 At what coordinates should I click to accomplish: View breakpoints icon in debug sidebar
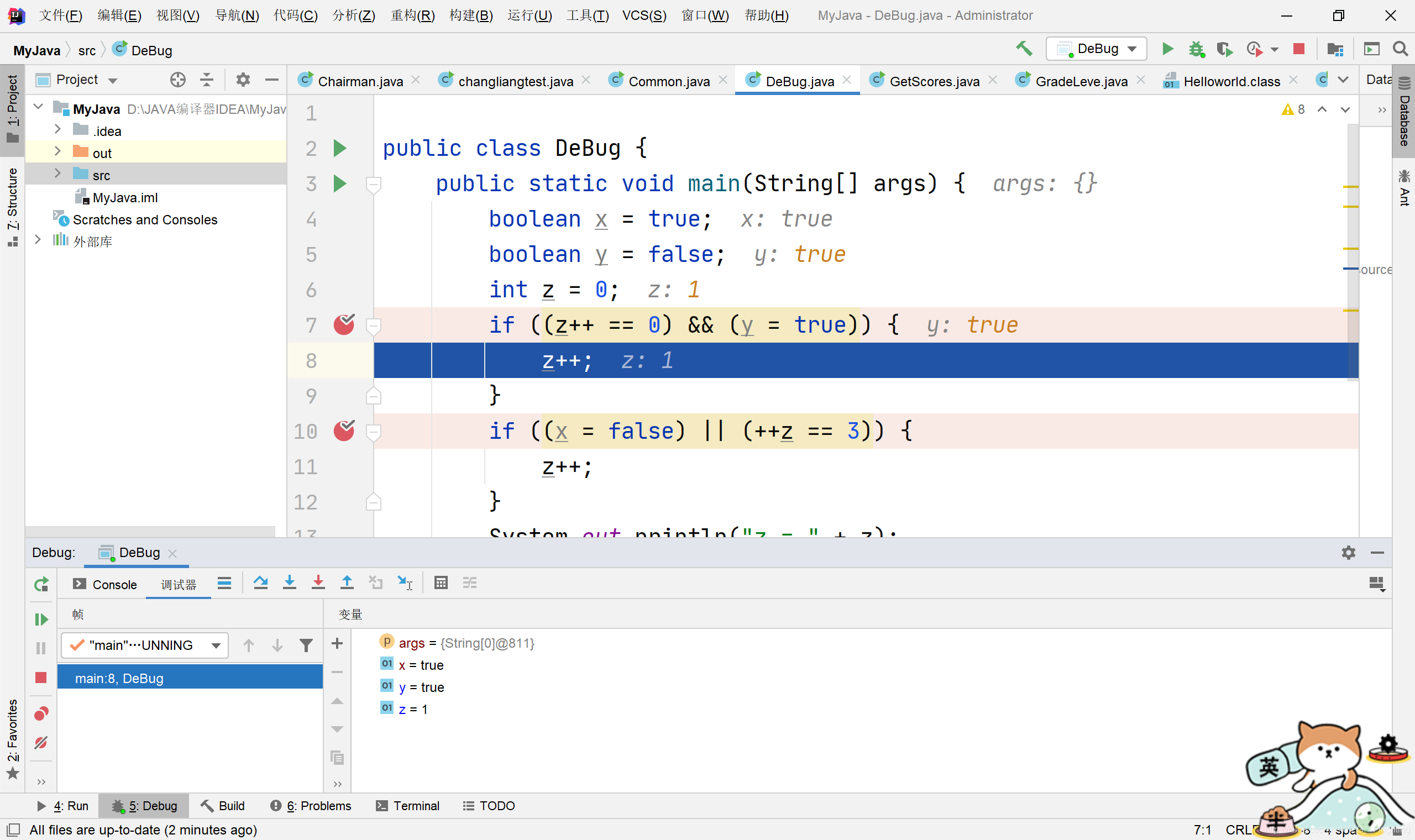tap(41, 714)
